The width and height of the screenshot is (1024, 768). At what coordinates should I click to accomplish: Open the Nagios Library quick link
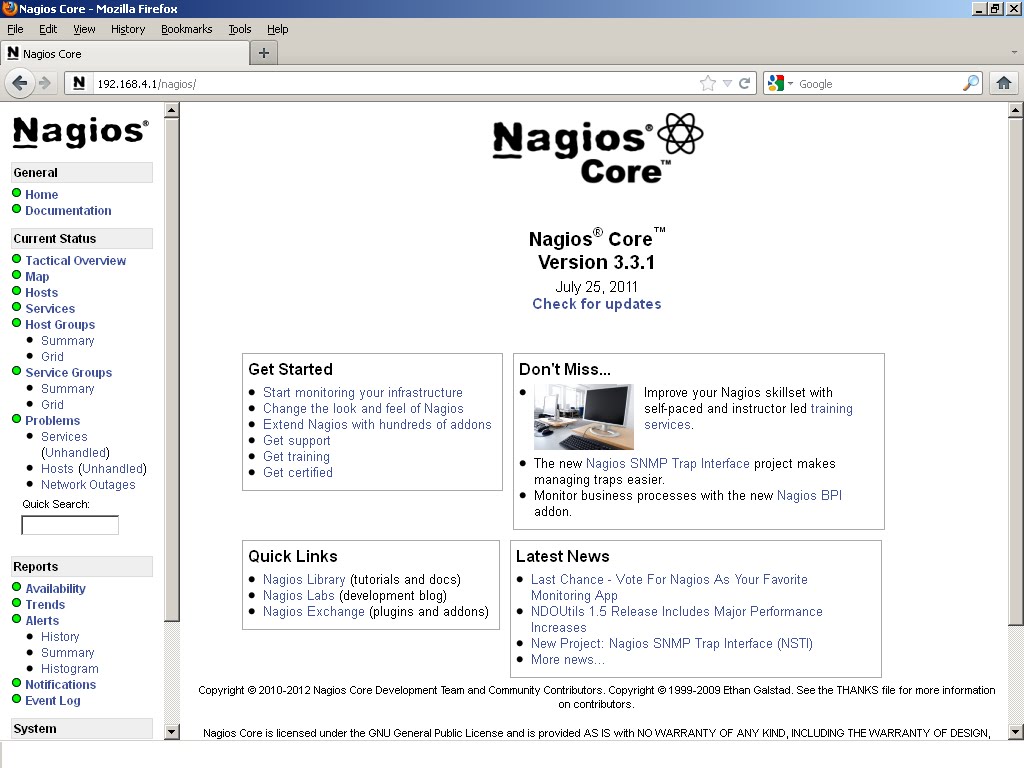point(304,579)
